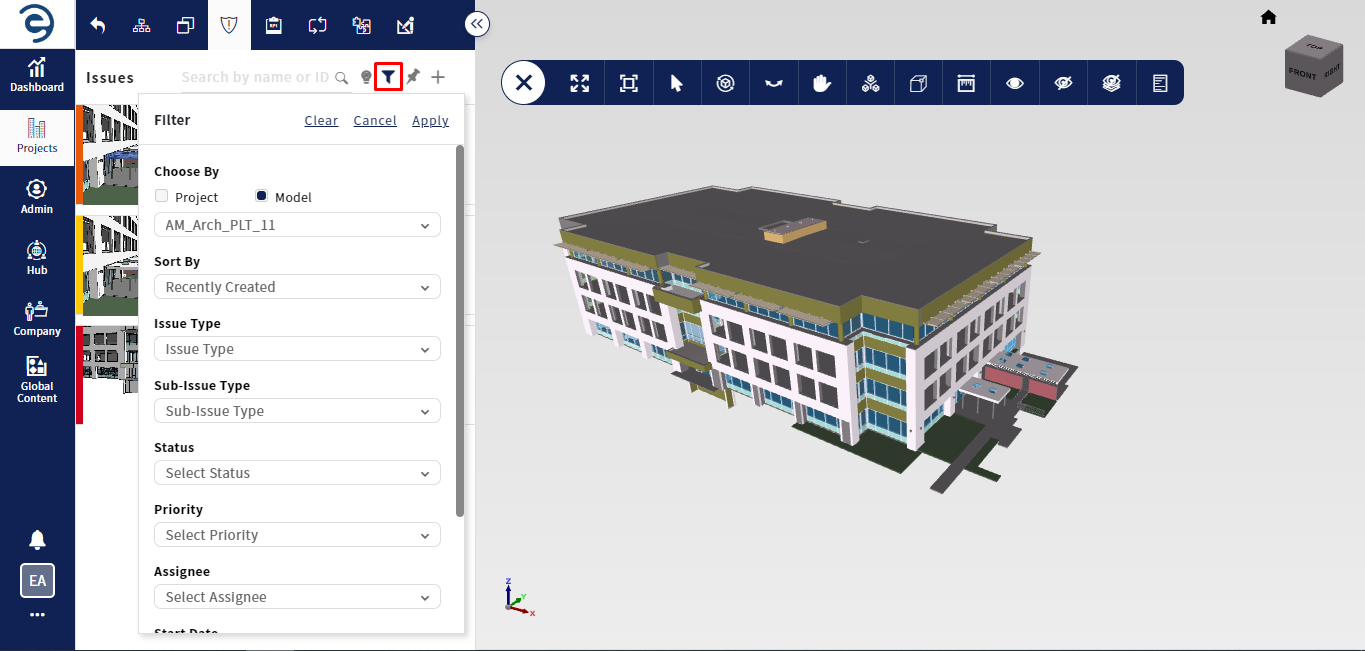The image size is (1365, 651).
Task: Click the search magnifier icon
Action: click(x=341, y=77)
